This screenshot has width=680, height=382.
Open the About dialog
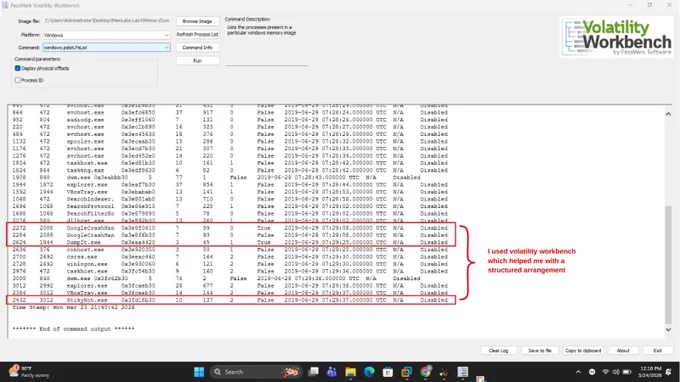623,350
